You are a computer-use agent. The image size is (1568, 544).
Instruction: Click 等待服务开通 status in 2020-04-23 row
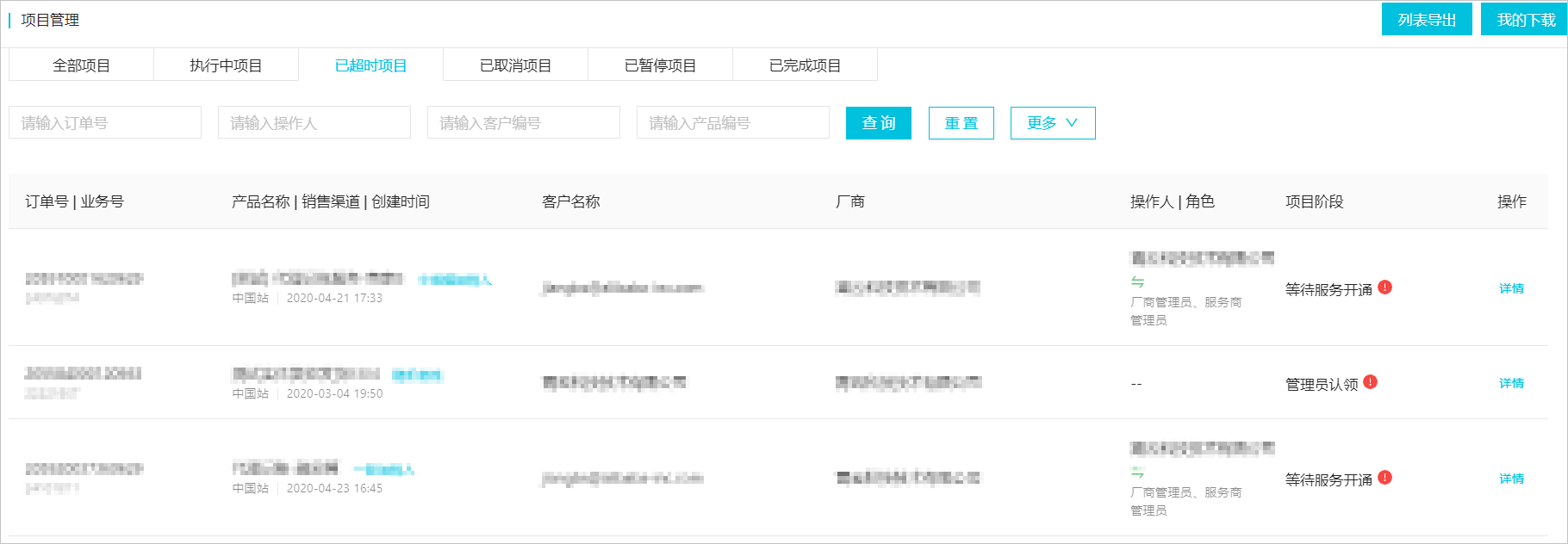pyautogui.click(x=1328, y=480)
